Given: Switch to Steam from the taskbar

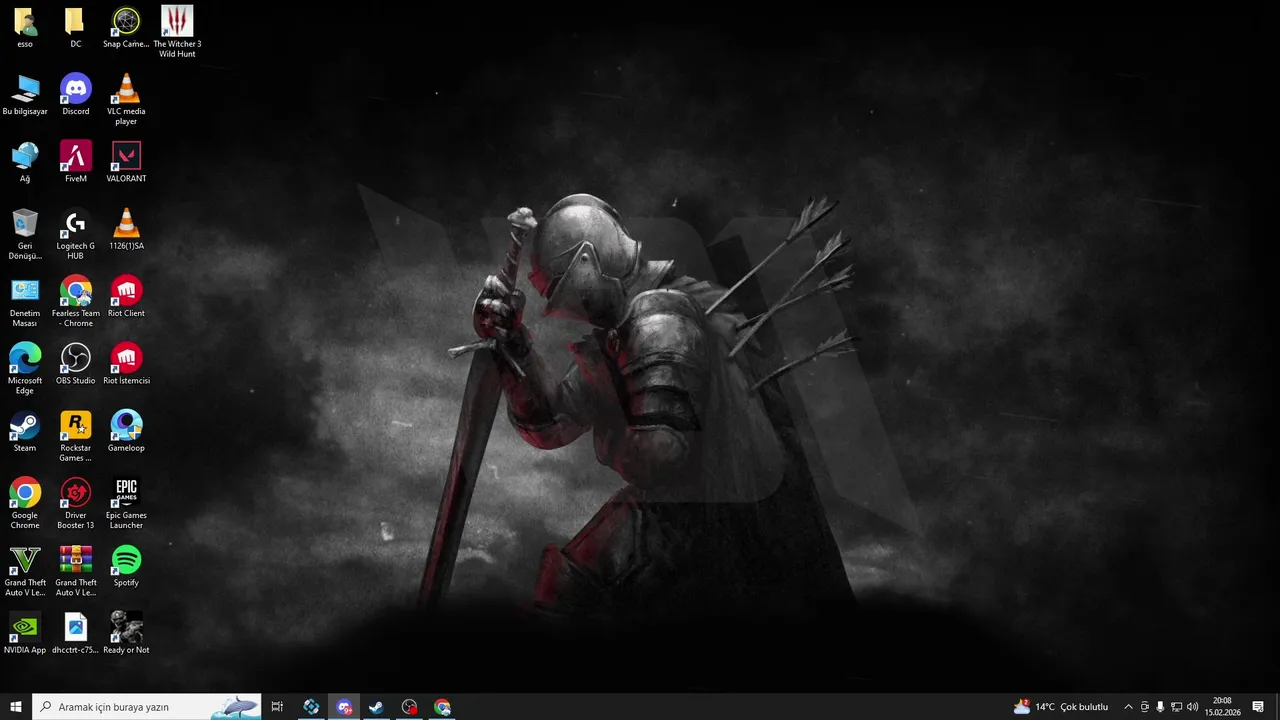Looking at the screenshot, I should click(376, 707).
